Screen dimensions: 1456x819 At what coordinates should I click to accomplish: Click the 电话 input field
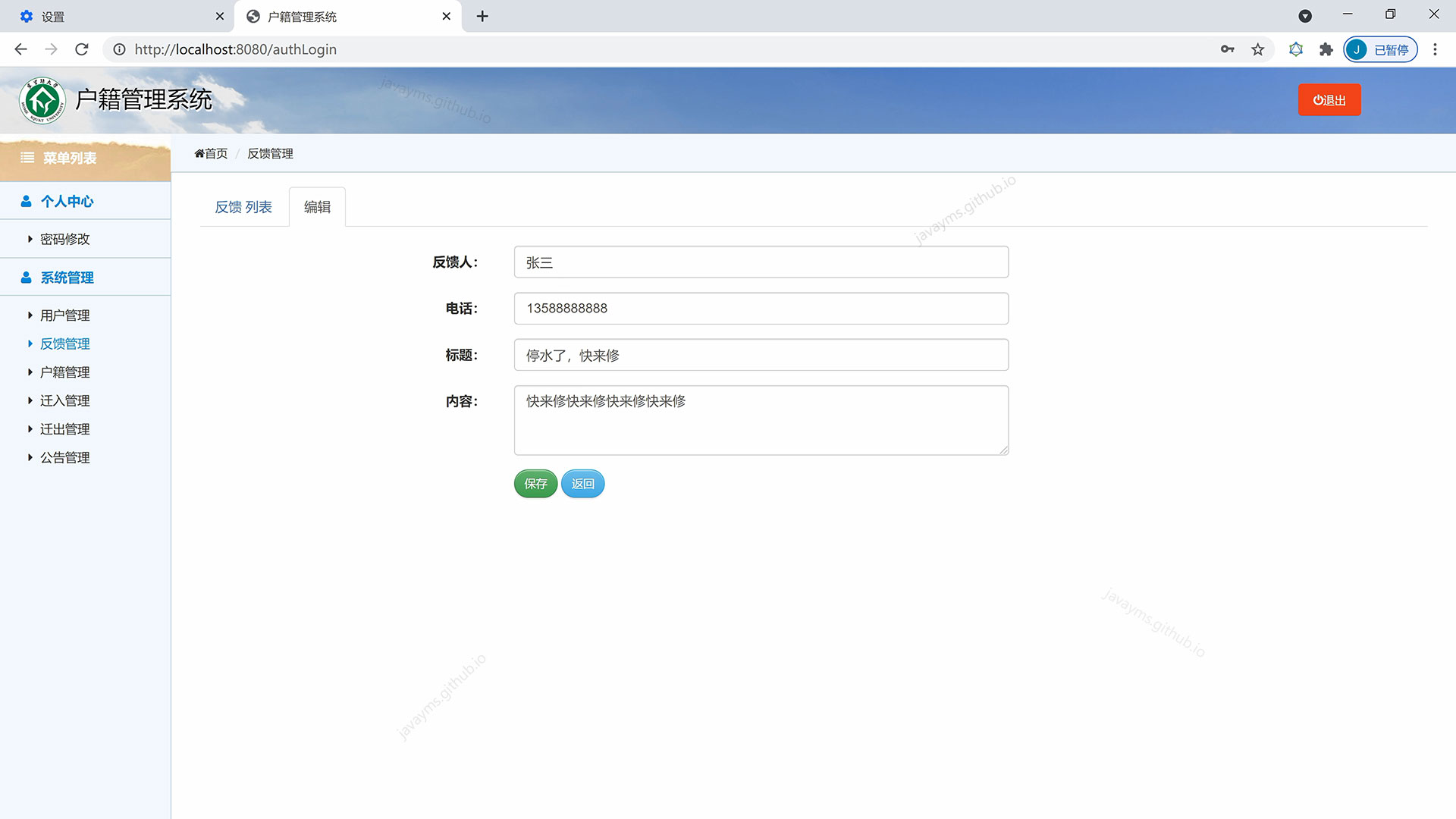[761, 308]
